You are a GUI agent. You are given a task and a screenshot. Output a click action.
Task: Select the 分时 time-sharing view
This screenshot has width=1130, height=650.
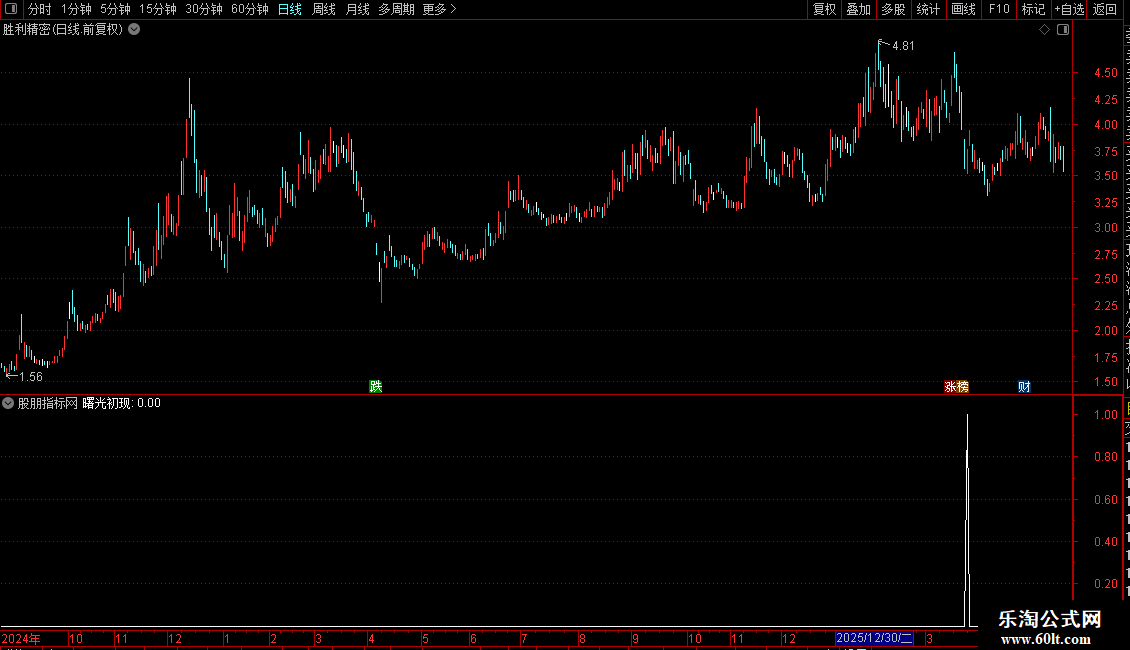pyautogui.click(x=40, y=9)
